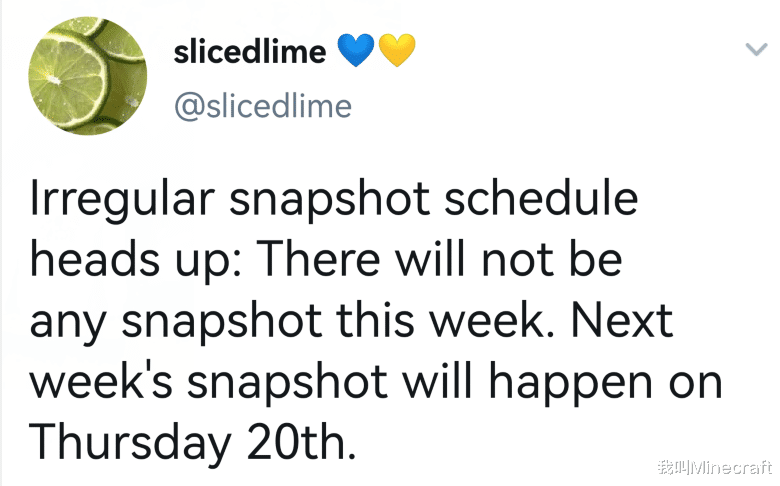Screen dimensions: 780x486
Task: Click the word "week's" in the tweet
Action: tap(101, 381)
